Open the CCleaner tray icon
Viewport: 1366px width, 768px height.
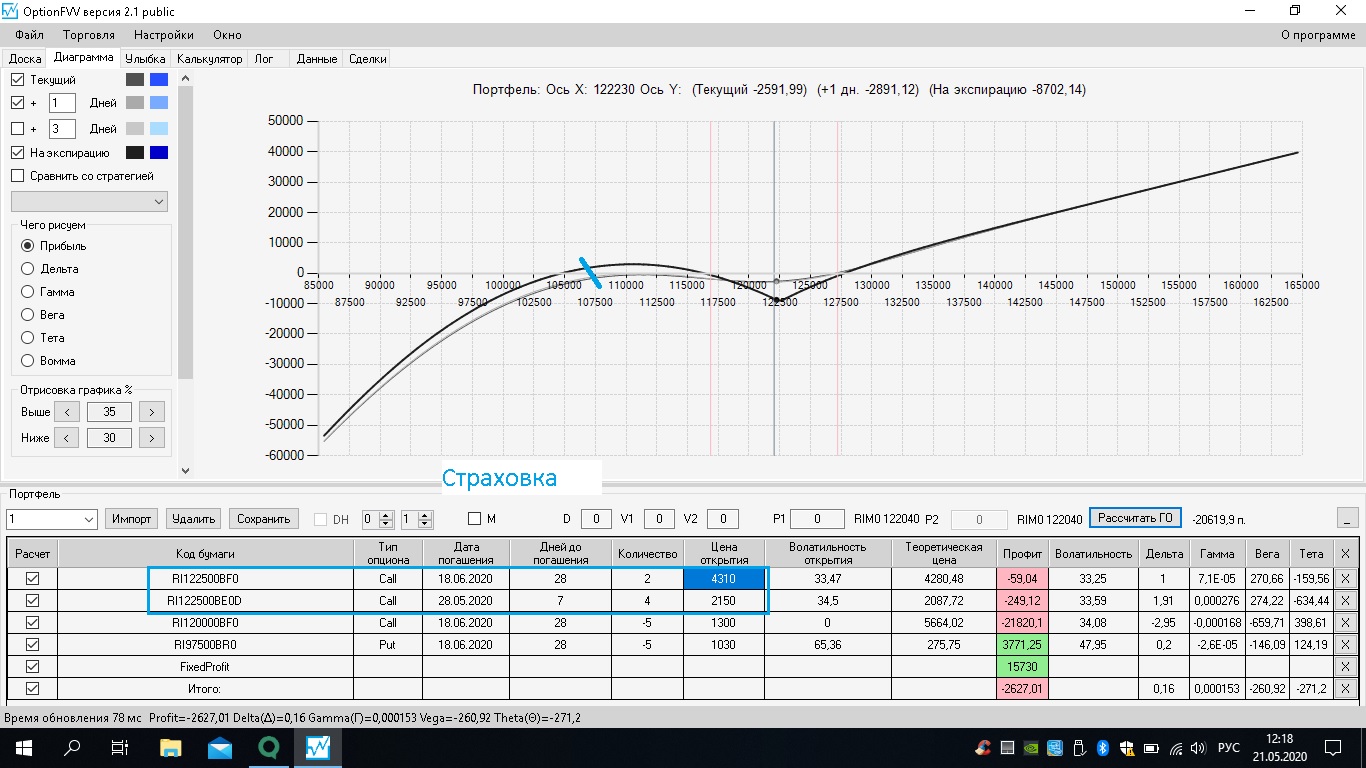click(984, 748)
